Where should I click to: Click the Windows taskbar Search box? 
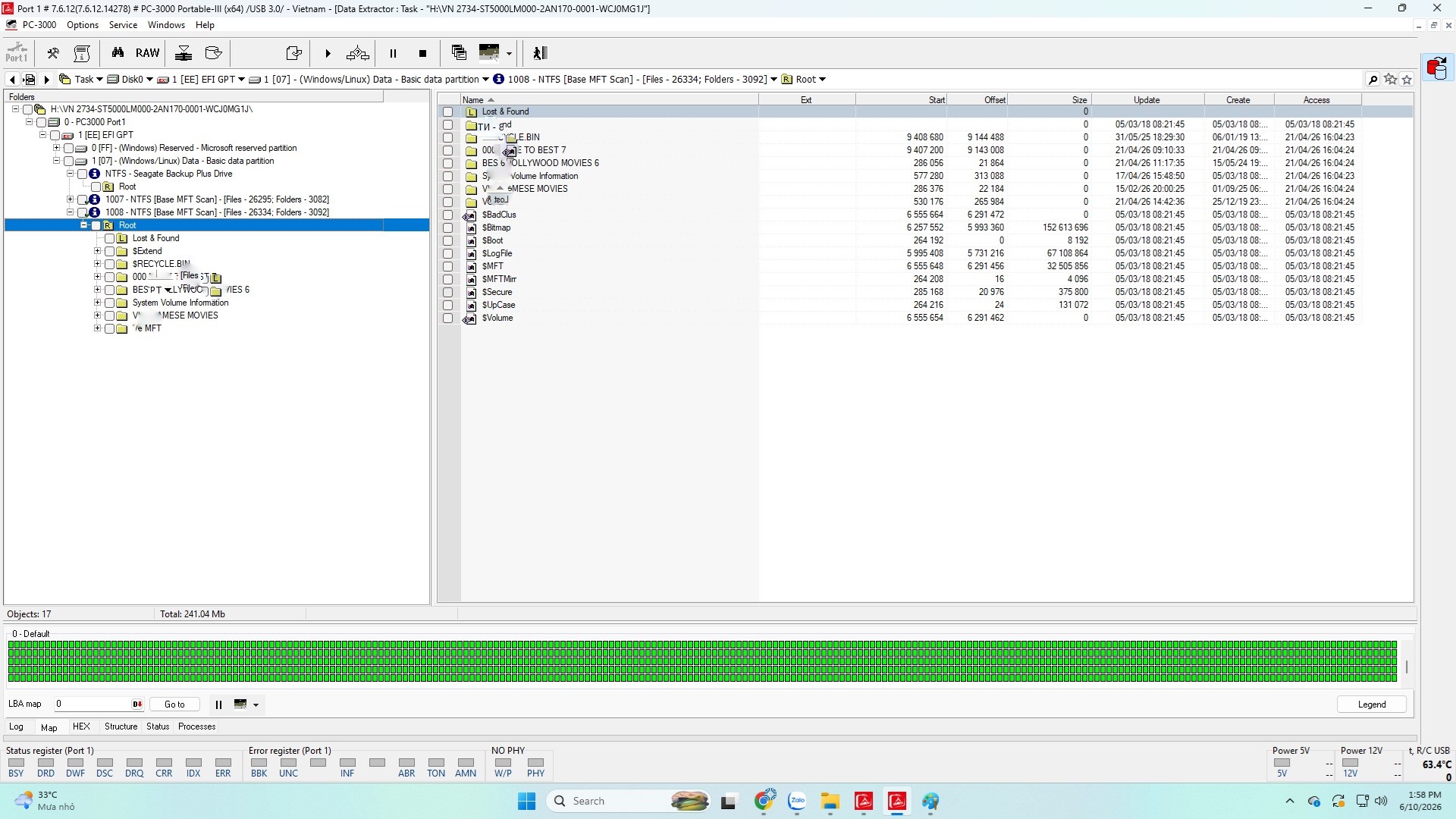point(629,801)
